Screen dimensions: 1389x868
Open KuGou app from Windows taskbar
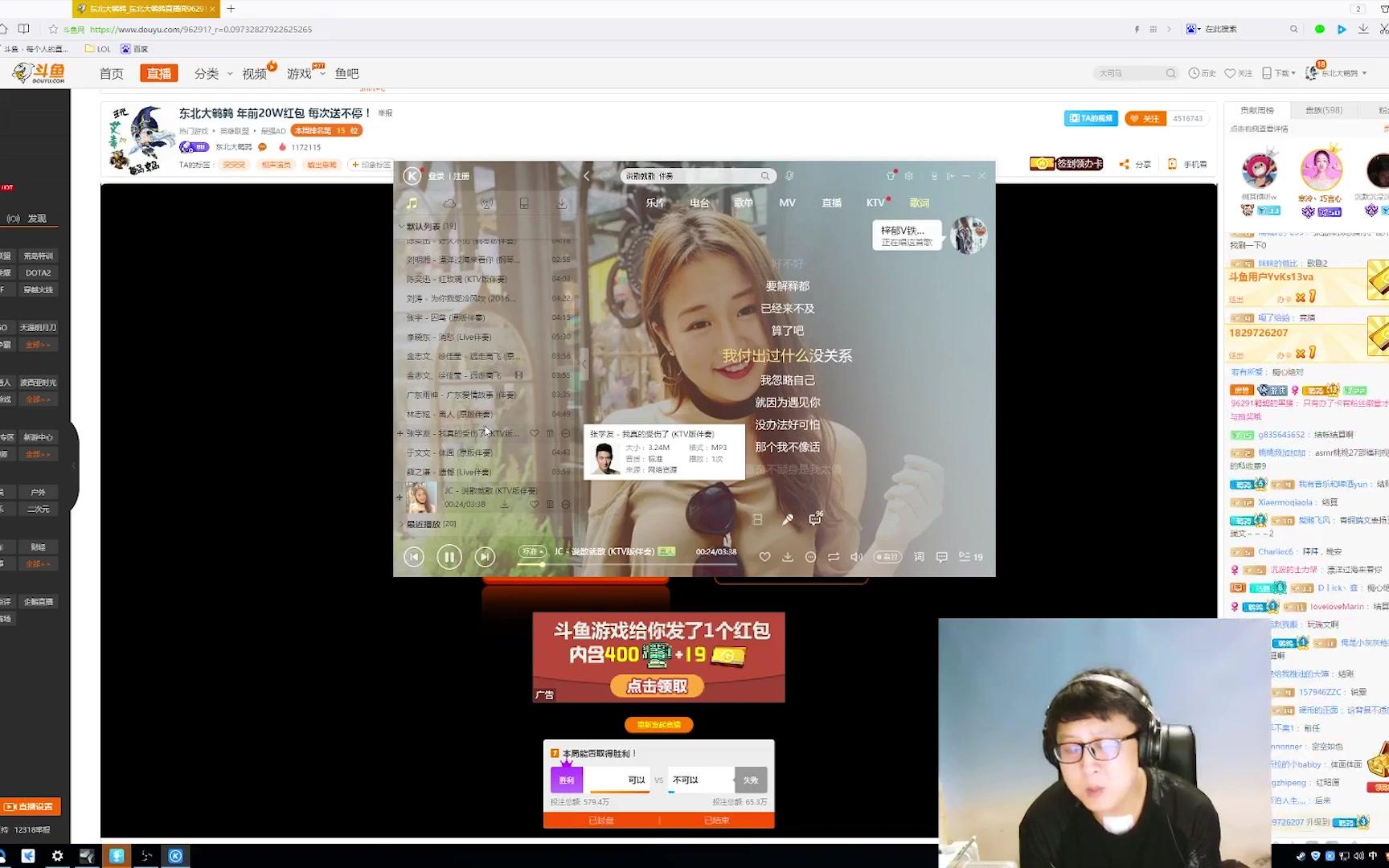(175, 856)
